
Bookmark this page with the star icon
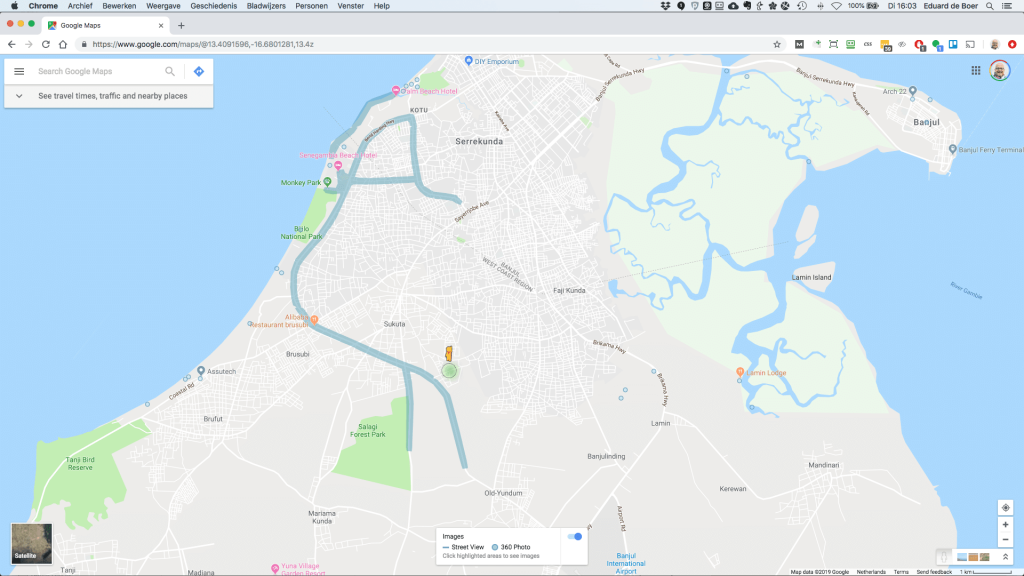click(x=777, y=44)
